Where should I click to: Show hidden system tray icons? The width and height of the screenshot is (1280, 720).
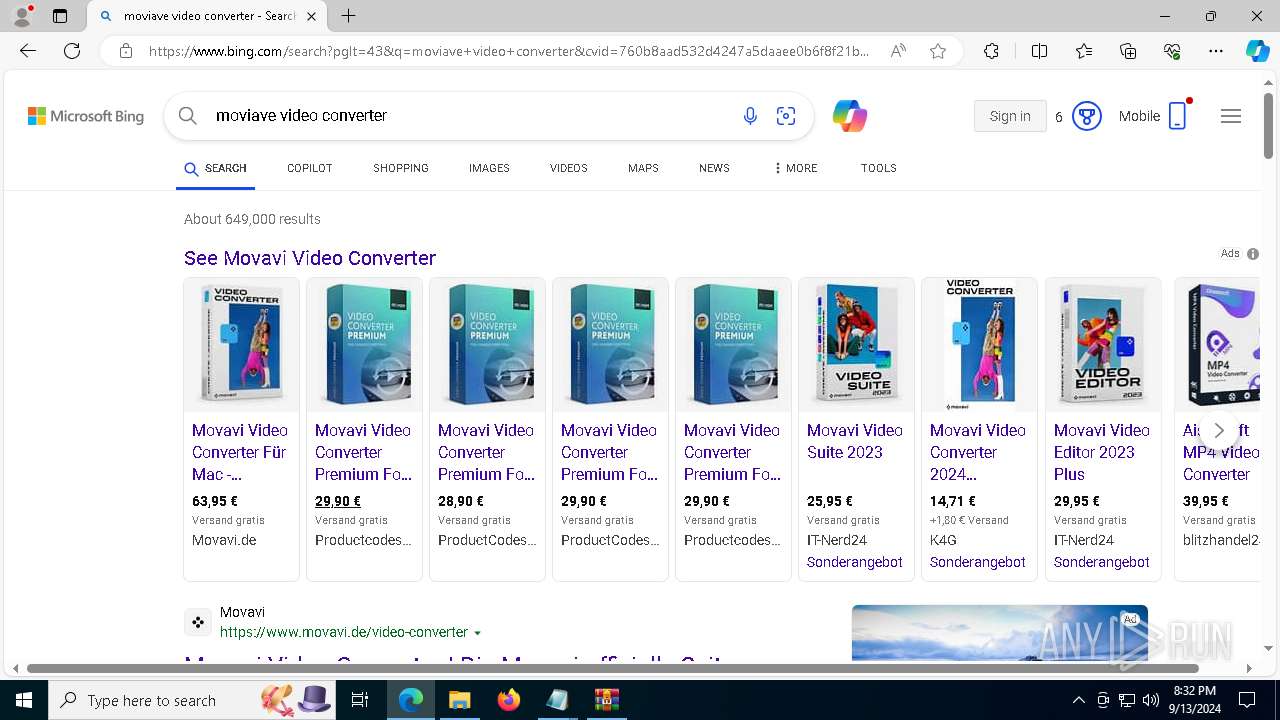tap(1078, 700)
